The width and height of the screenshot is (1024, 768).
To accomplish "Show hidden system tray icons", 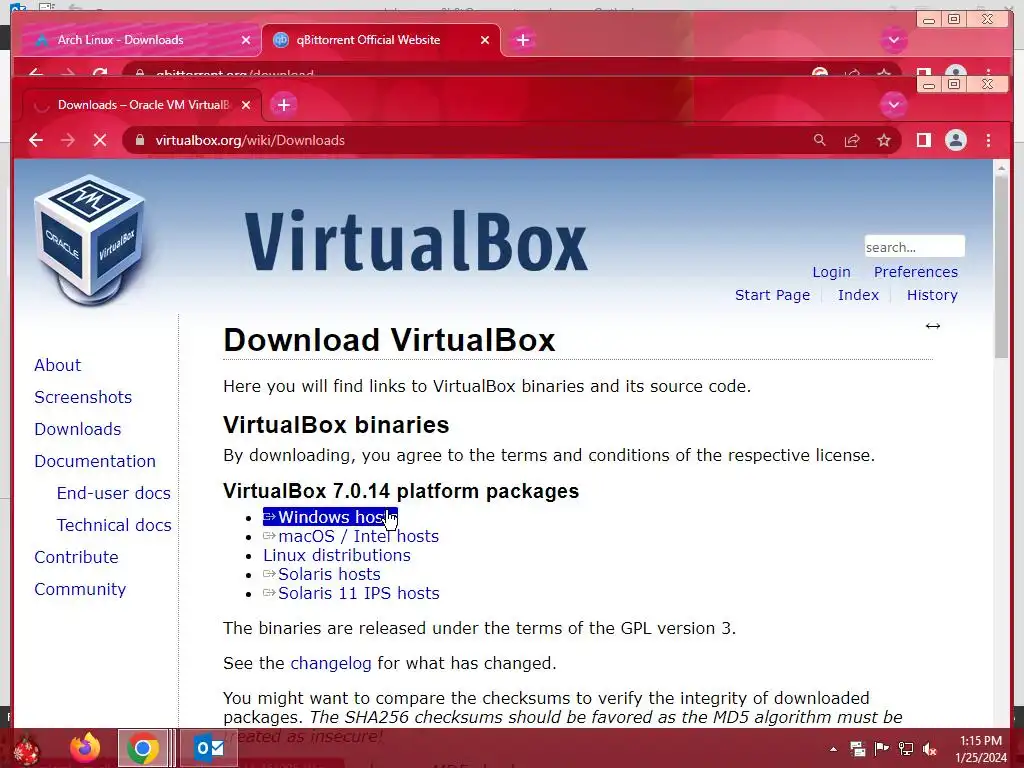I will (x=833, y=749).
